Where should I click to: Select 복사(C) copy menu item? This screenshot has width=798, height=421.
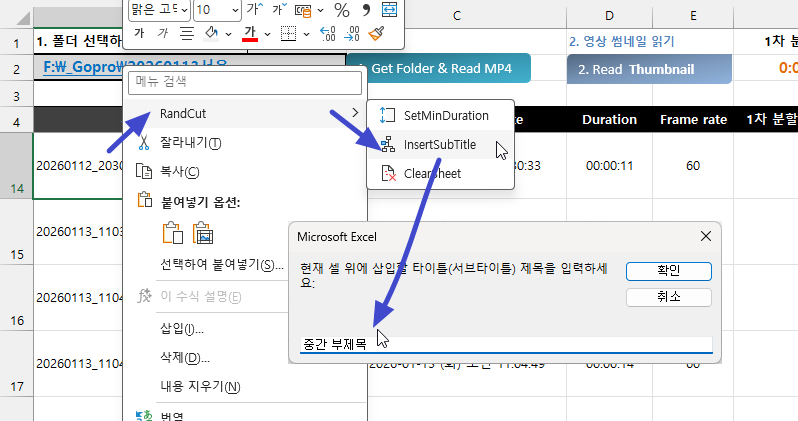pos(245,172)
